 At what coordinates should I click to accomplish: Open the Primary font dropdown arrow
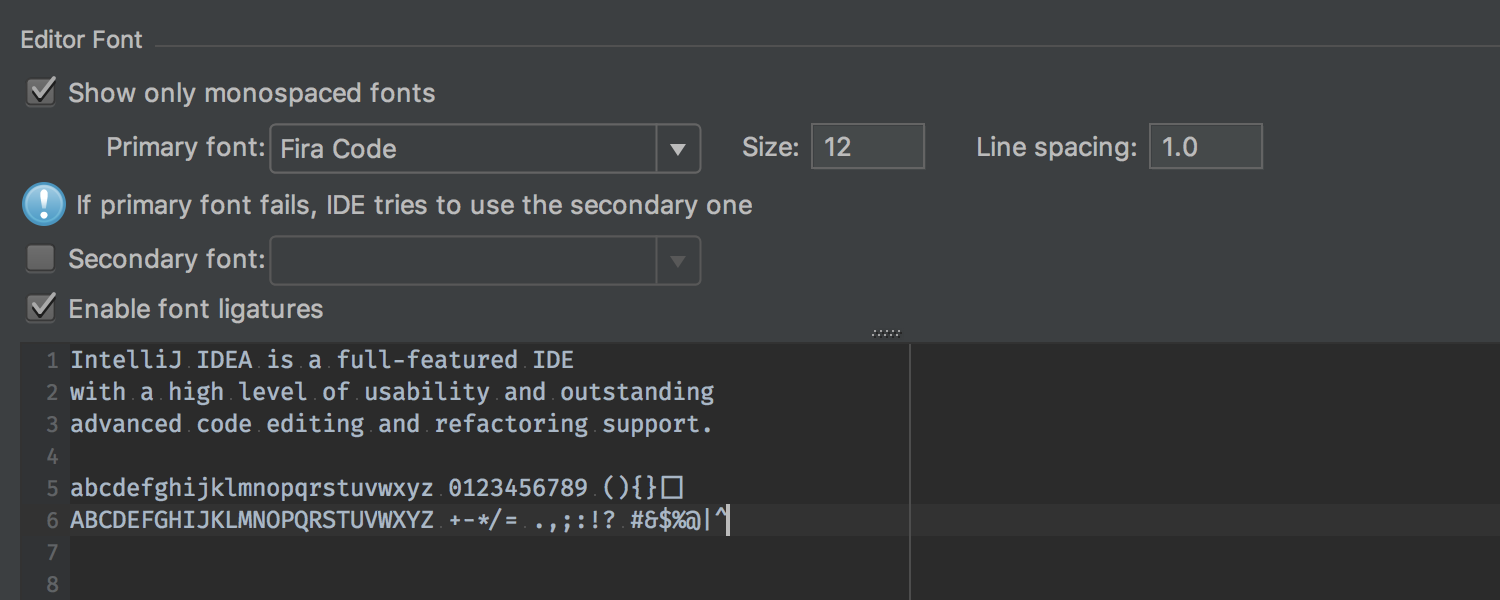click(678, 149)
